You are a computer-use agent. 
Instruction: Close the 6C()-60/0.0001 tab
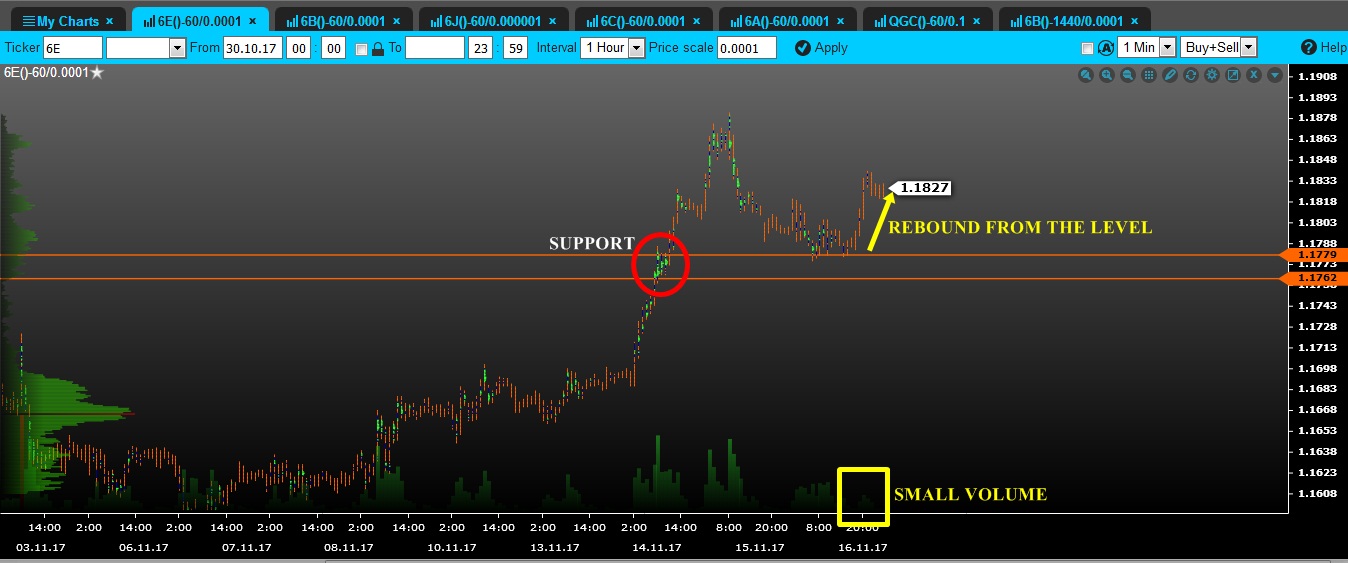point(696,21)
